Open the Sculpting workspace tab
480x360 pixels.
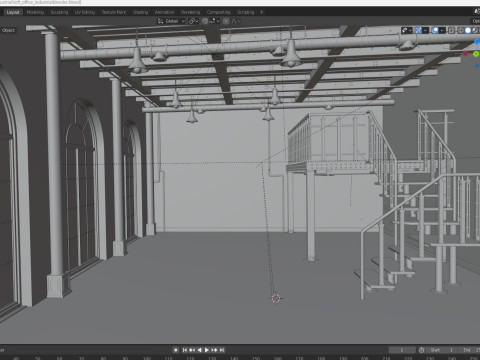tap(59, 12)
